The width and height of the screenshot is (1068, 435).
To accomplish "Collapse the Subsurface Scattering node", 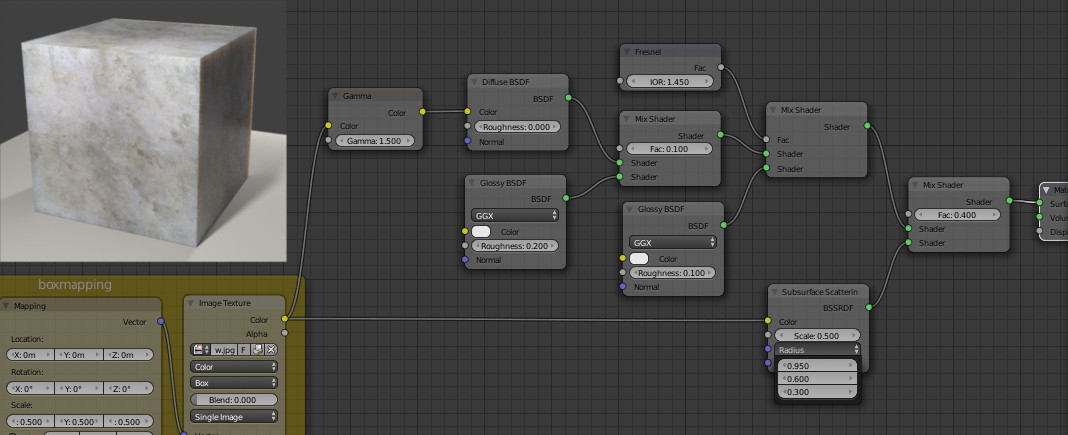I will pos(775,292).
